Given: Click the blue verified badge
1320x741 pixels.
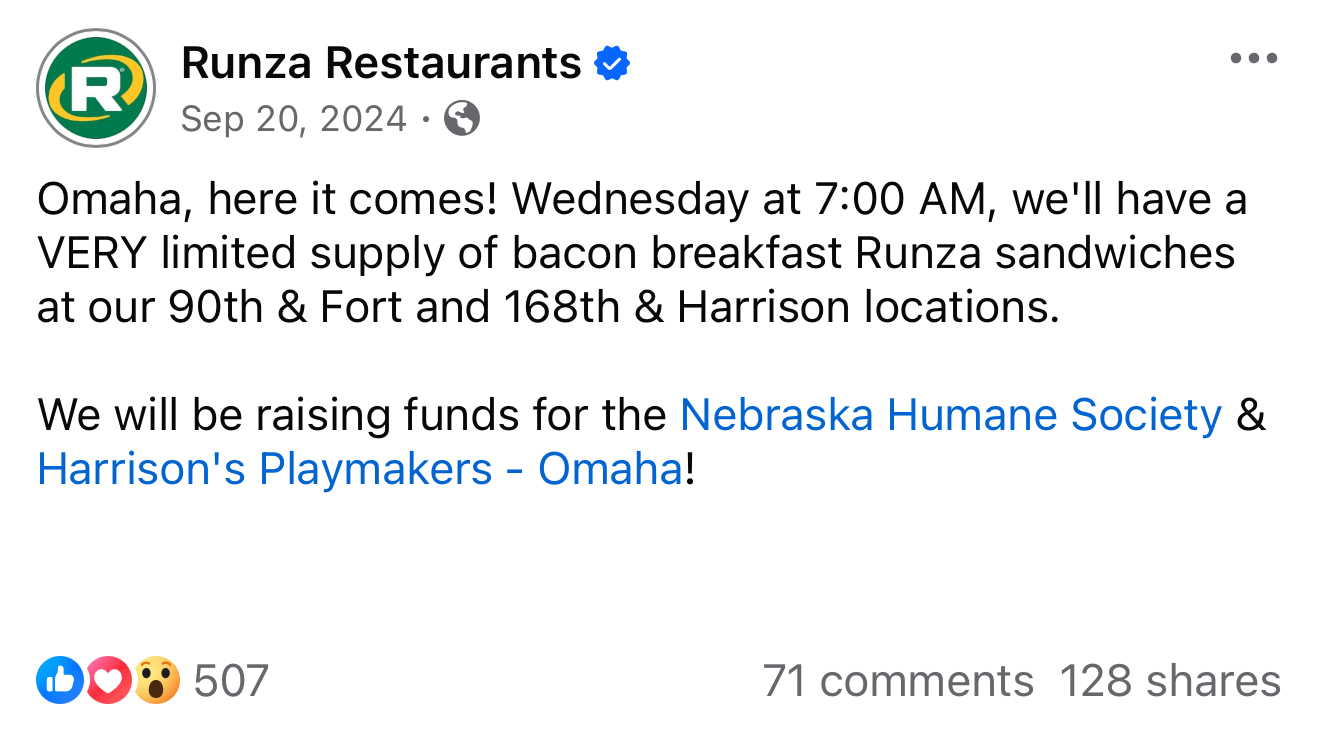Looking at the screenshot, I should [x=612, y=65].
